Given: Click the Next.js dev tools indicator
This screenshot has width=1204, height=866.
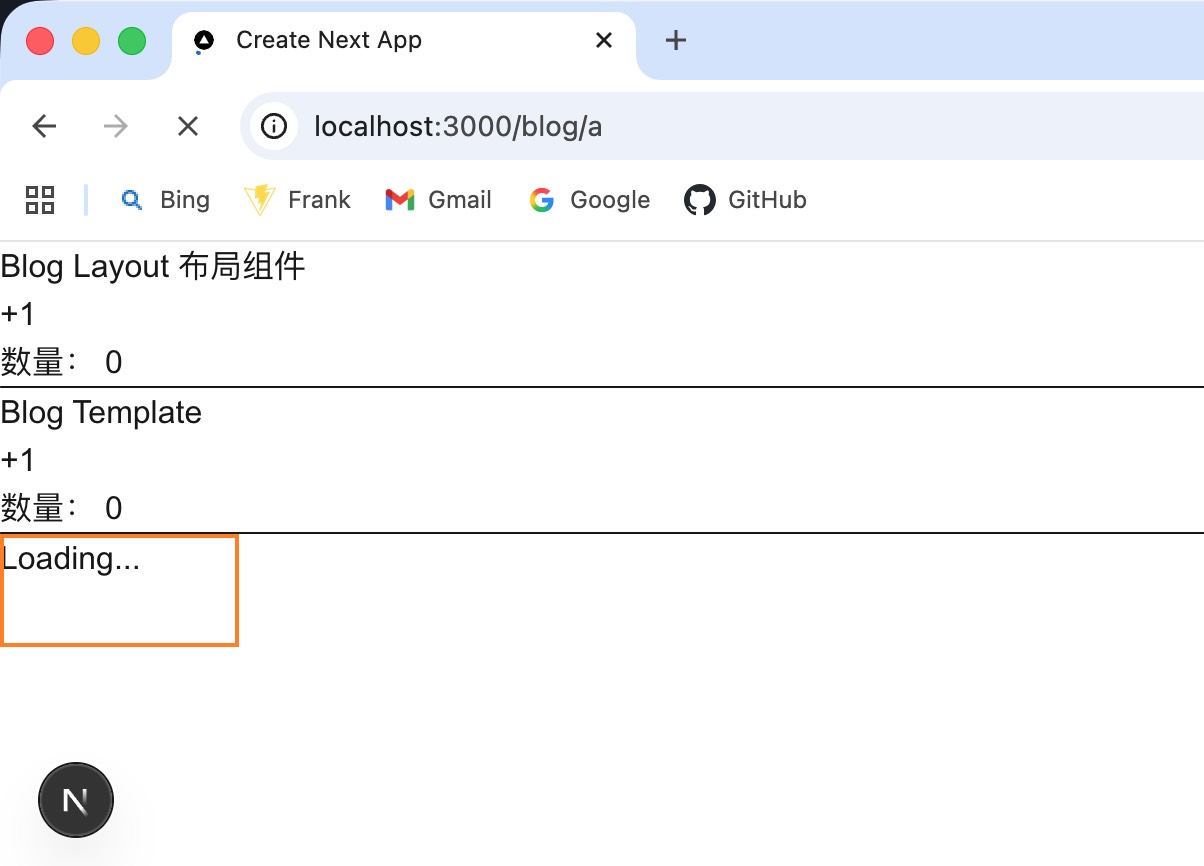Looking at the screenshot, I should [x=75, y=799].
